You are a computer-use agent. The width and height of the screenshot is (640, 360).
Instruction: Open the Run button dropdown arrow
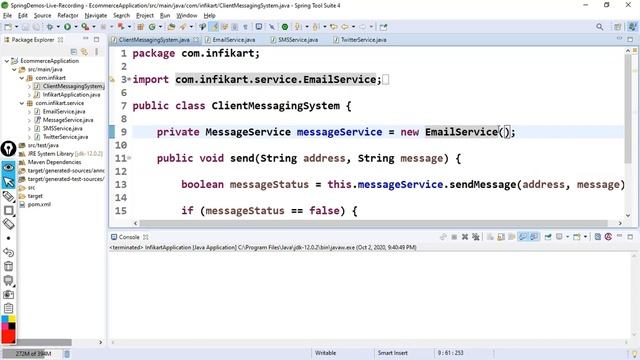pos(76,27)
